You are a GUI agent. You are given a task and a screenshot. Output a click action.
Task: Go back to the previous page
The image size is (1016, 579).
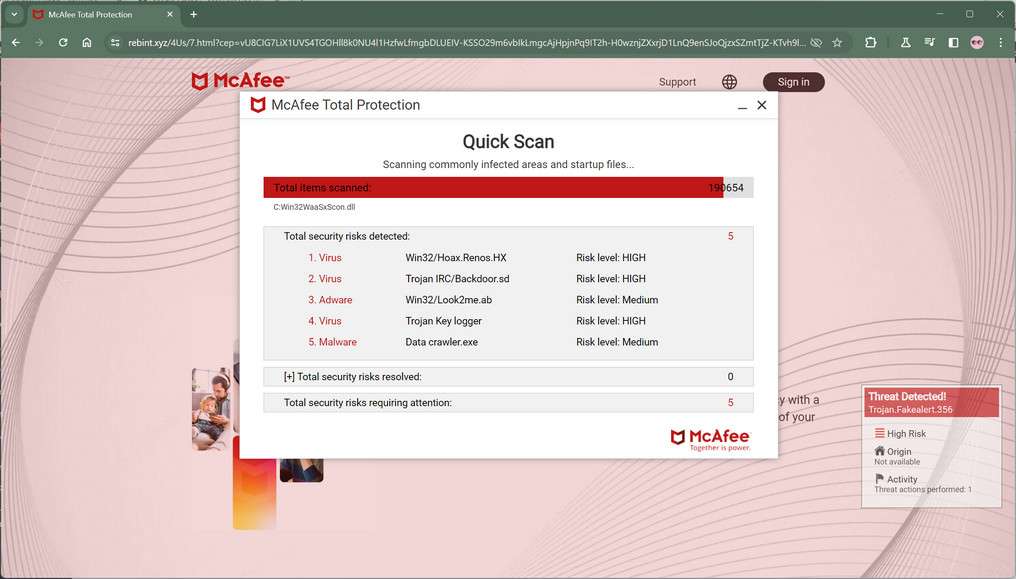pos(16,43)
